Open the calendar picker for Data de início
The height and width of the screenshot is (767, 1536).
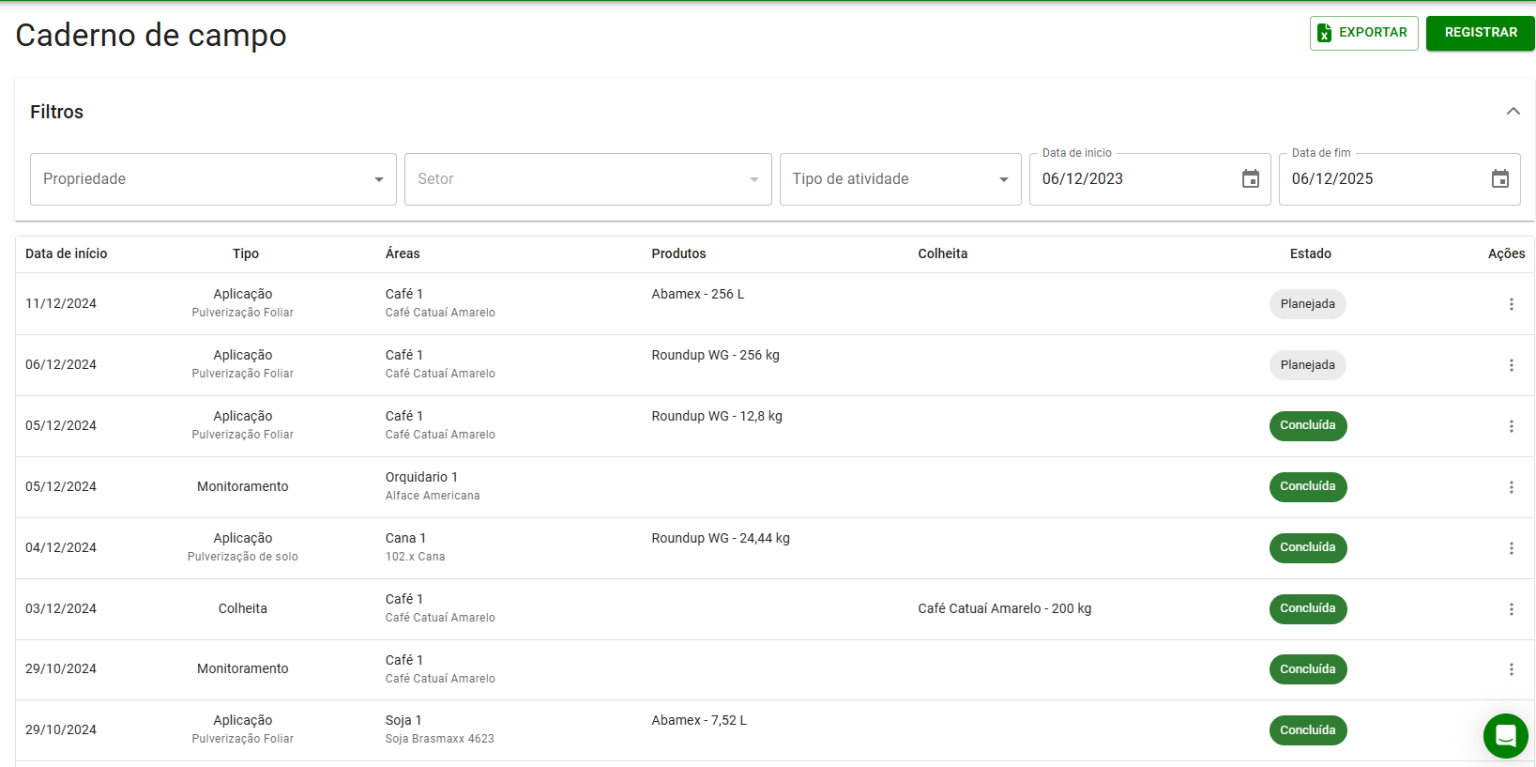tap(1250, 179)
